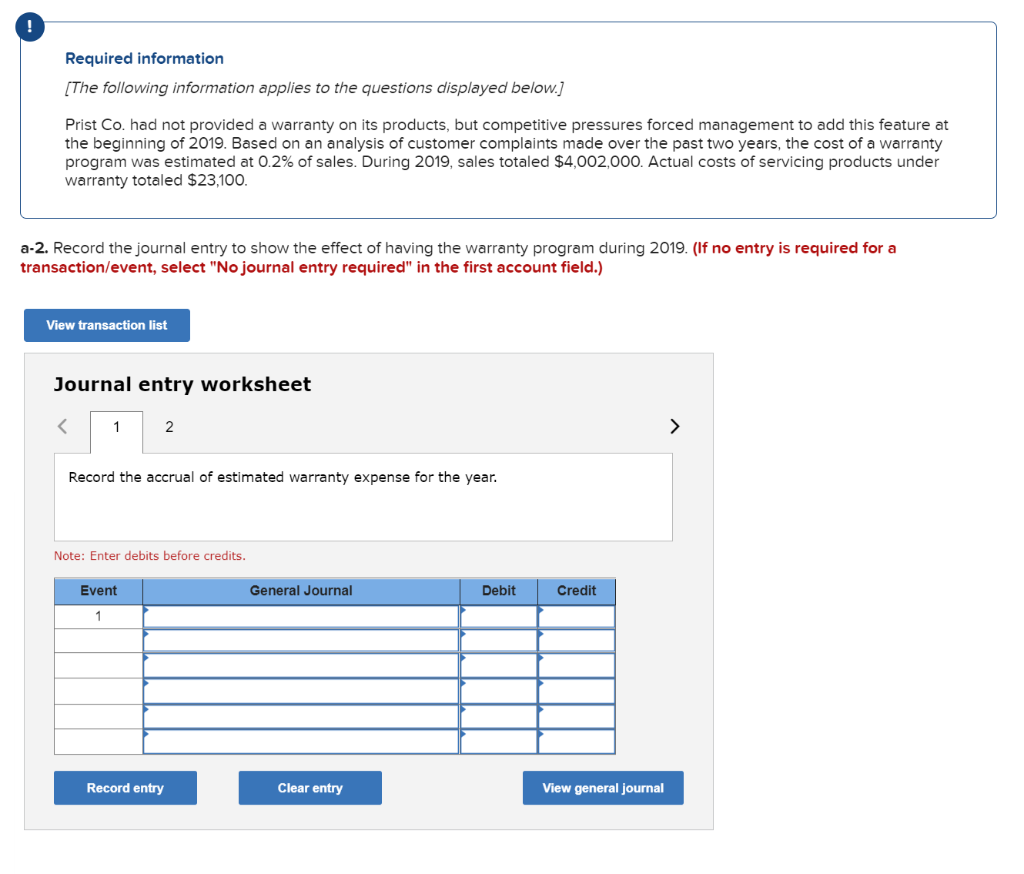Viewport: 1024px width, 874px height.
Task: Click the Clear entry button
Action: tap(310, 788)
